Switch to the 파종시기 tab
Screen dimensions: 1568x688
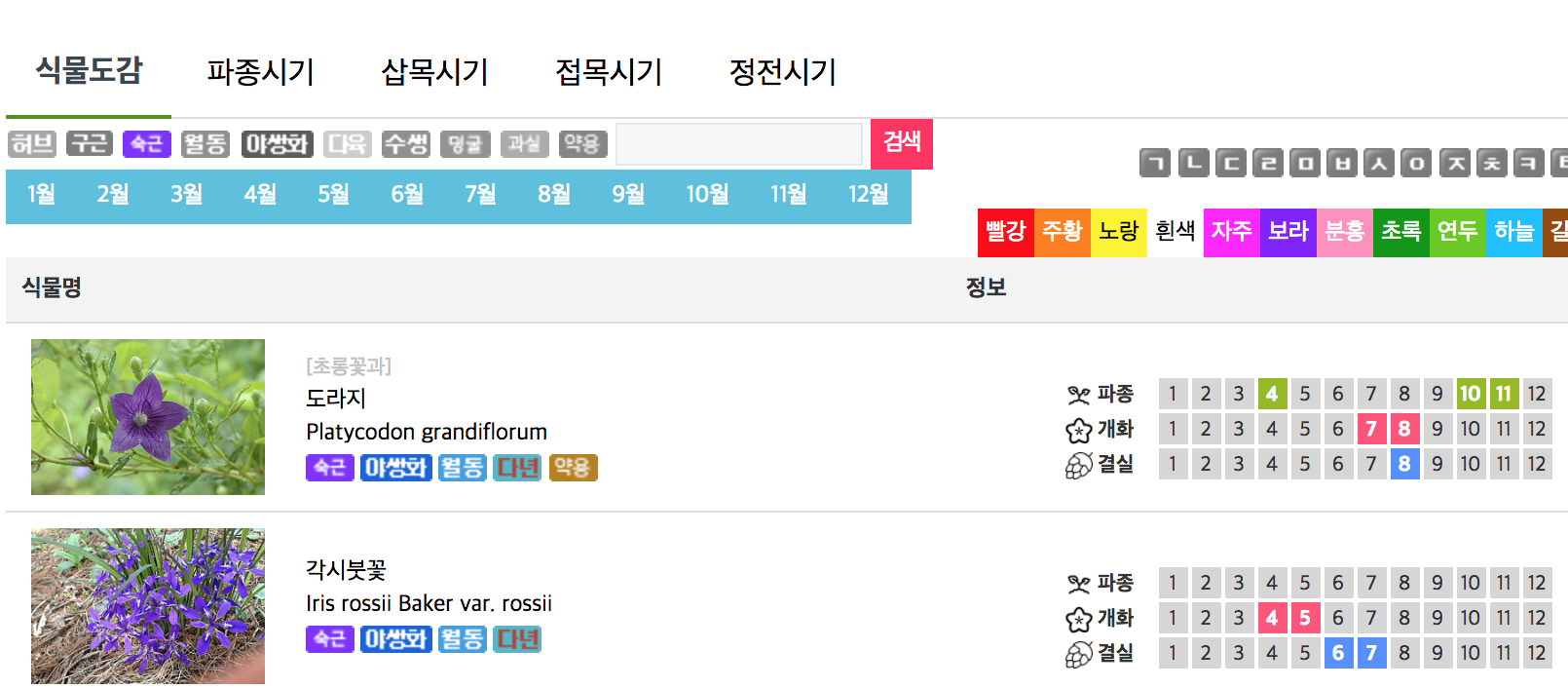[x=260, y=72]
